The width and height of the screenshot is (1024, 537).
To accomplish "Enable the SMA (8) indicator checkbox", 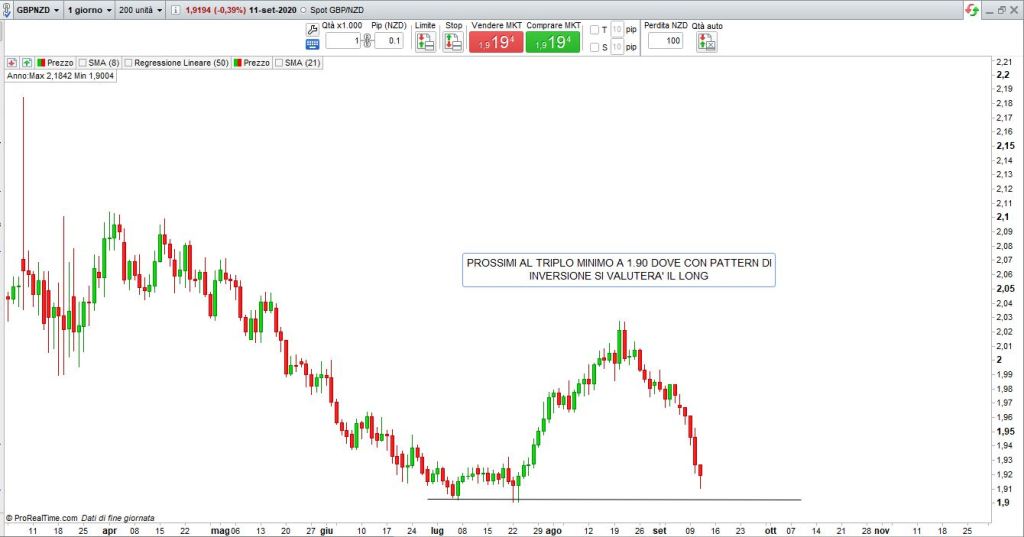I will (82, 62).
